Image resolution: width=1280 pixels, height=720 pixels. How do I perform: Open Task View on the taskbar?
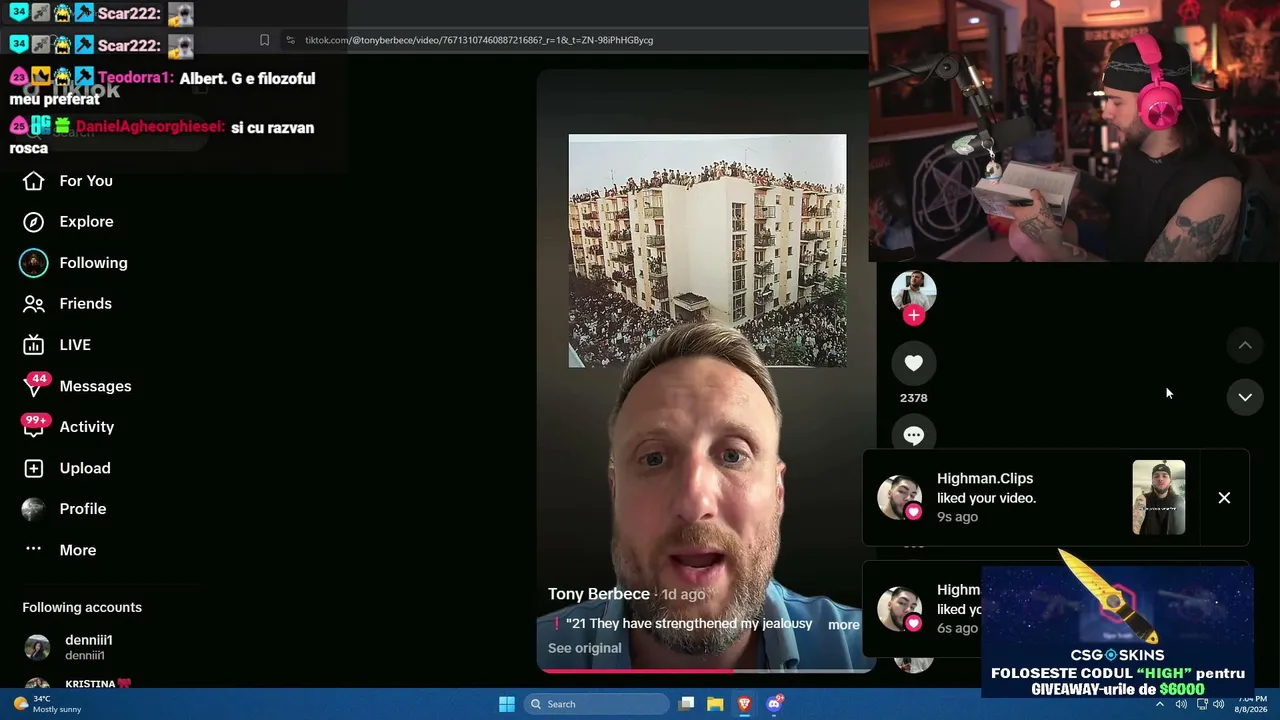(686, 704)
